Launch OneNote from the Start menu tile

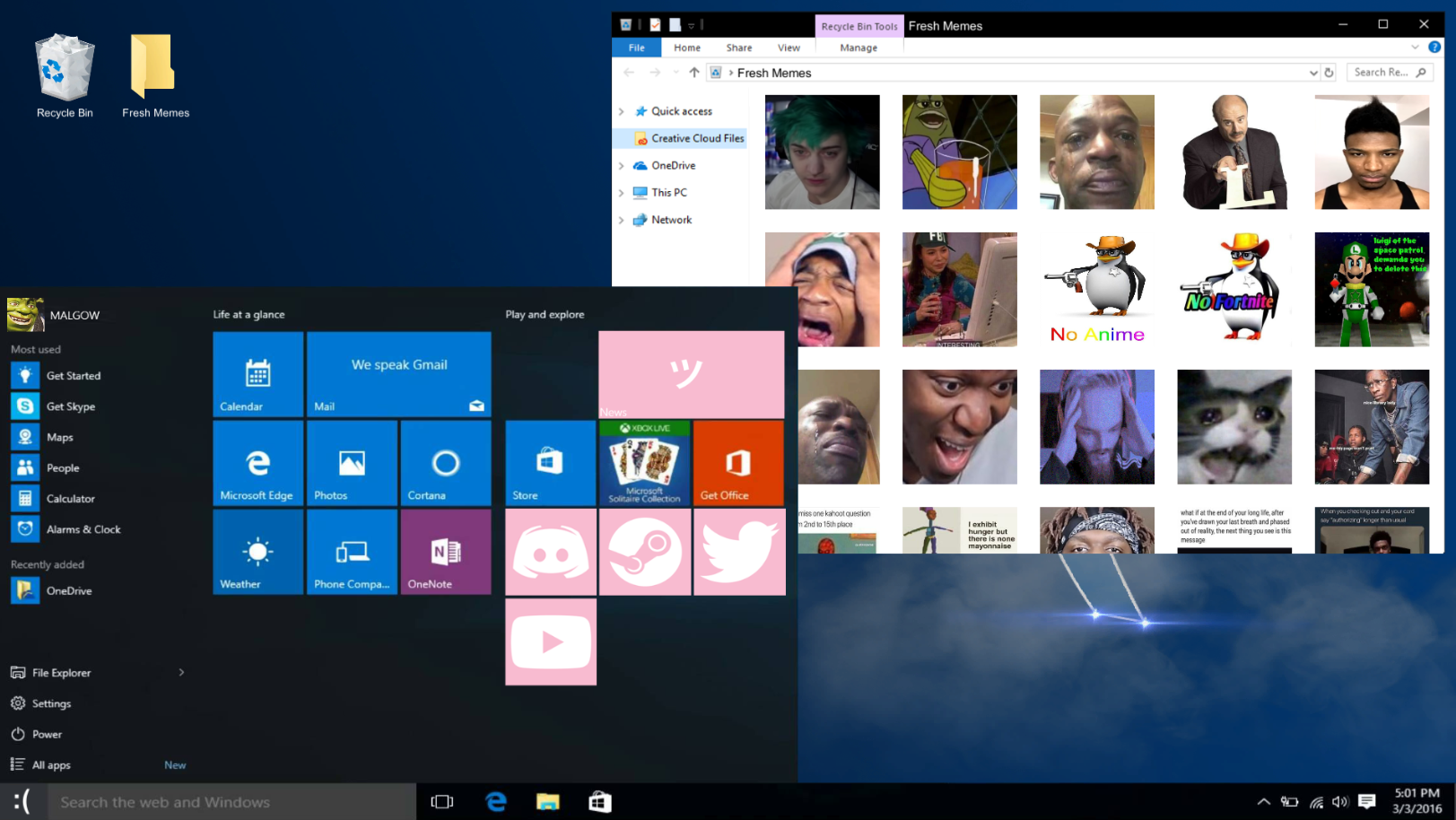click(445, 552)
